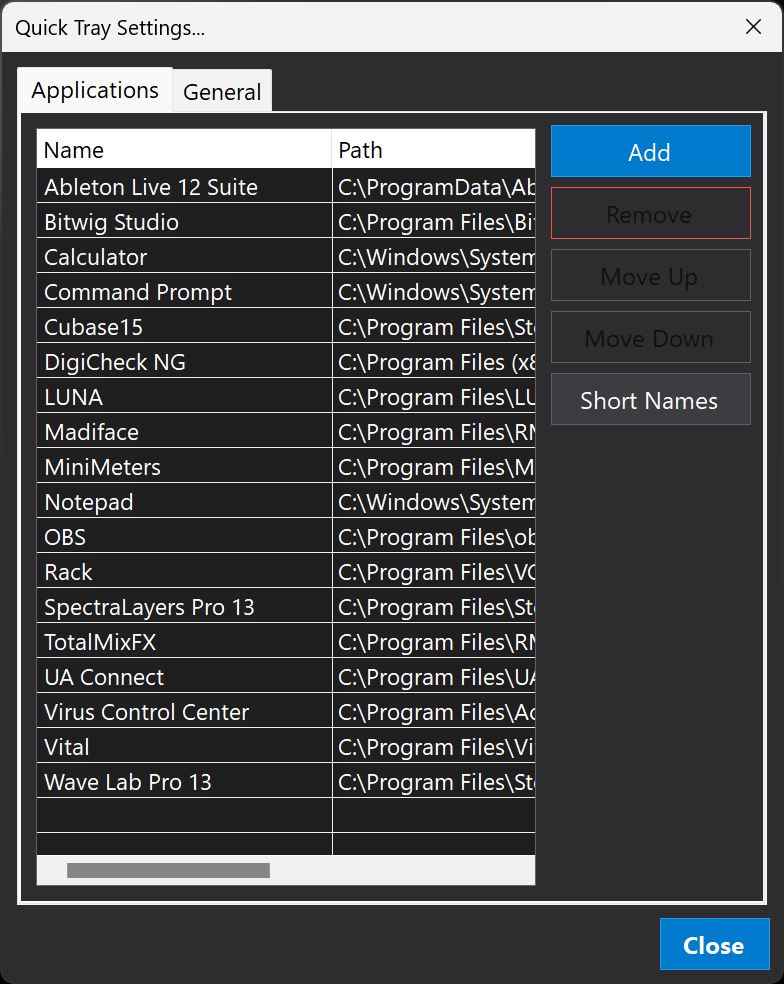
Task: Select the Applications tab
Action: coord(95,90)
